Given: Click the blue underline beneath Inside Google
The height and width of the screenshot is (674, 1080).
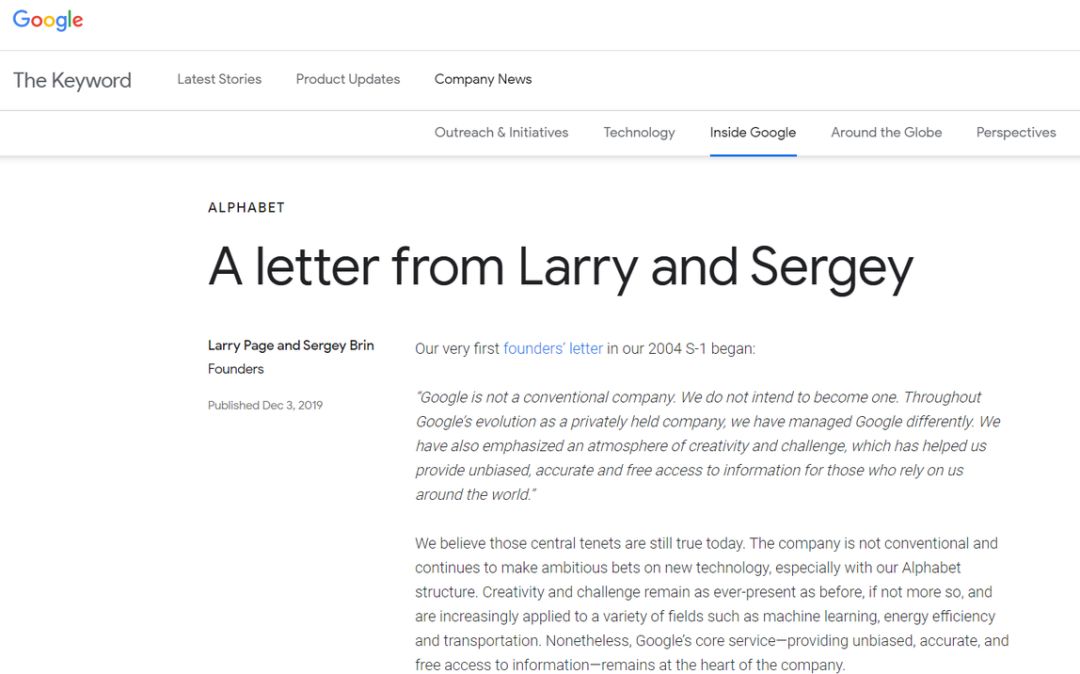Looking at the screenshot, I should 753,155.
